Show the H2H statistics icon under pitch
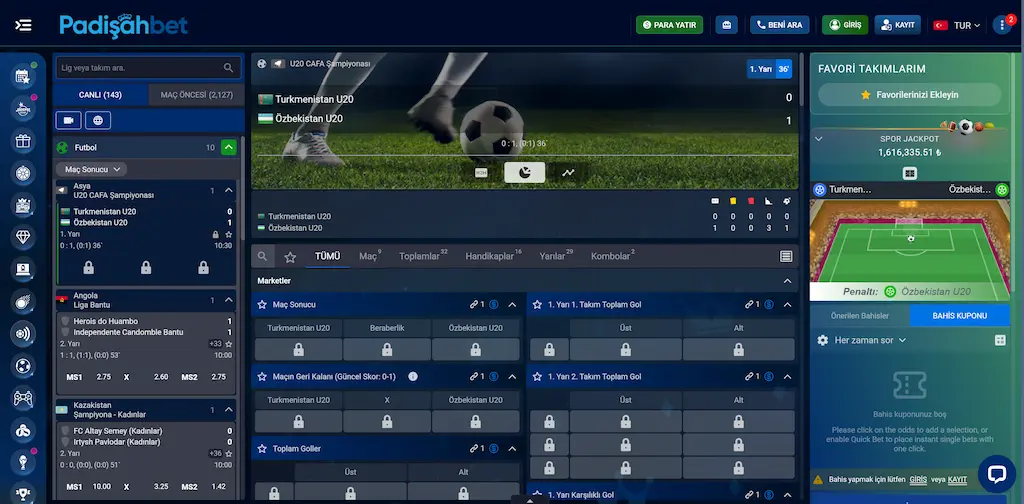This screenshot has height=504, width=1024. [481, 172]
